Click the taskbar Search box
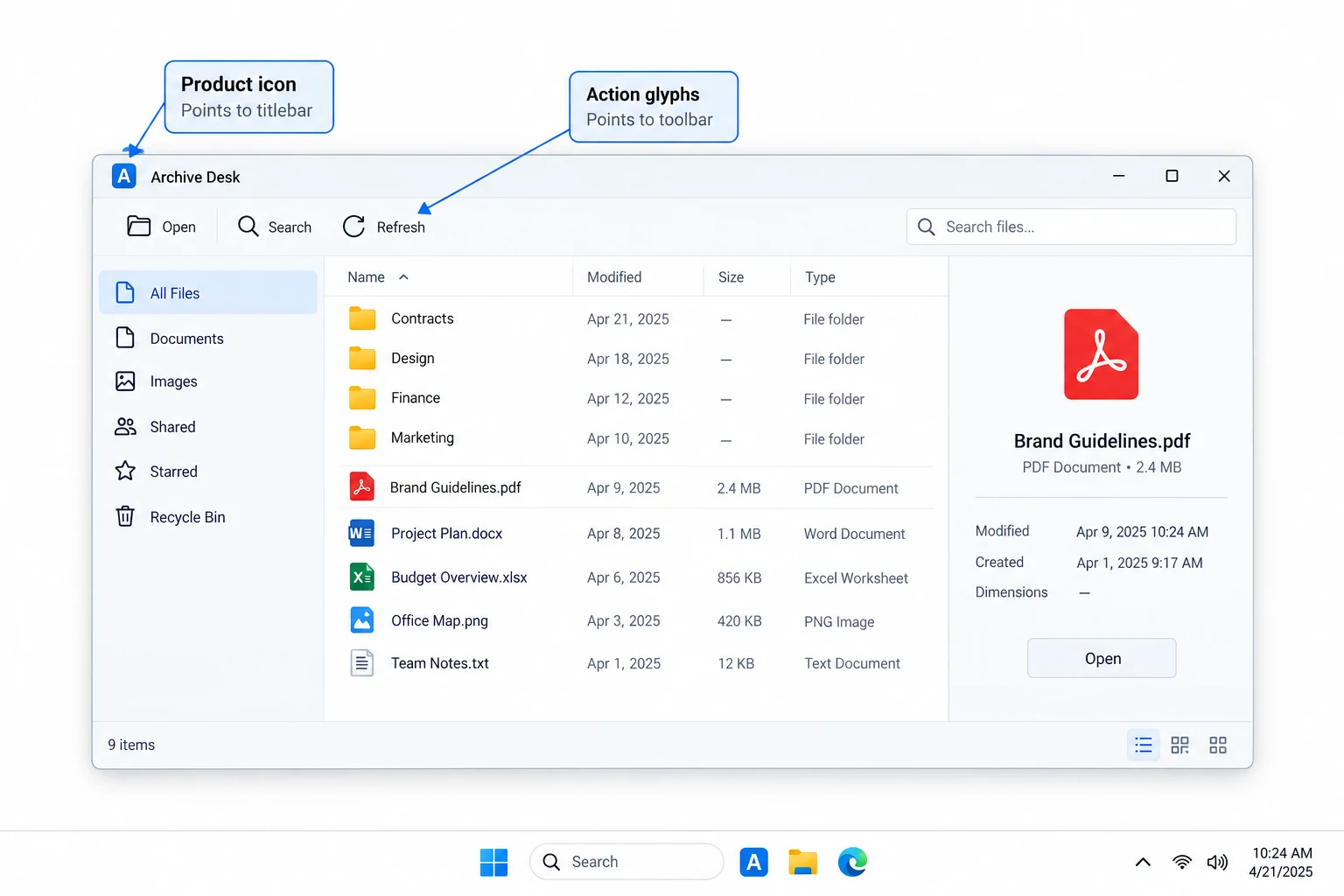The height and width of the screenshot is (896, 1344). pos(626,862)
